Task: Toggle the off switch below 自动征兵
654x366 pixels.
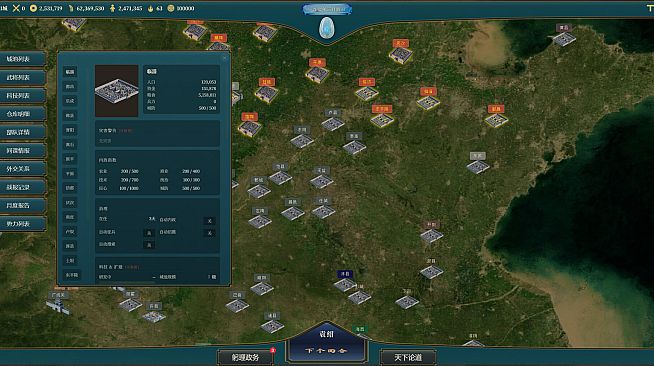Action: coord(149,245)
